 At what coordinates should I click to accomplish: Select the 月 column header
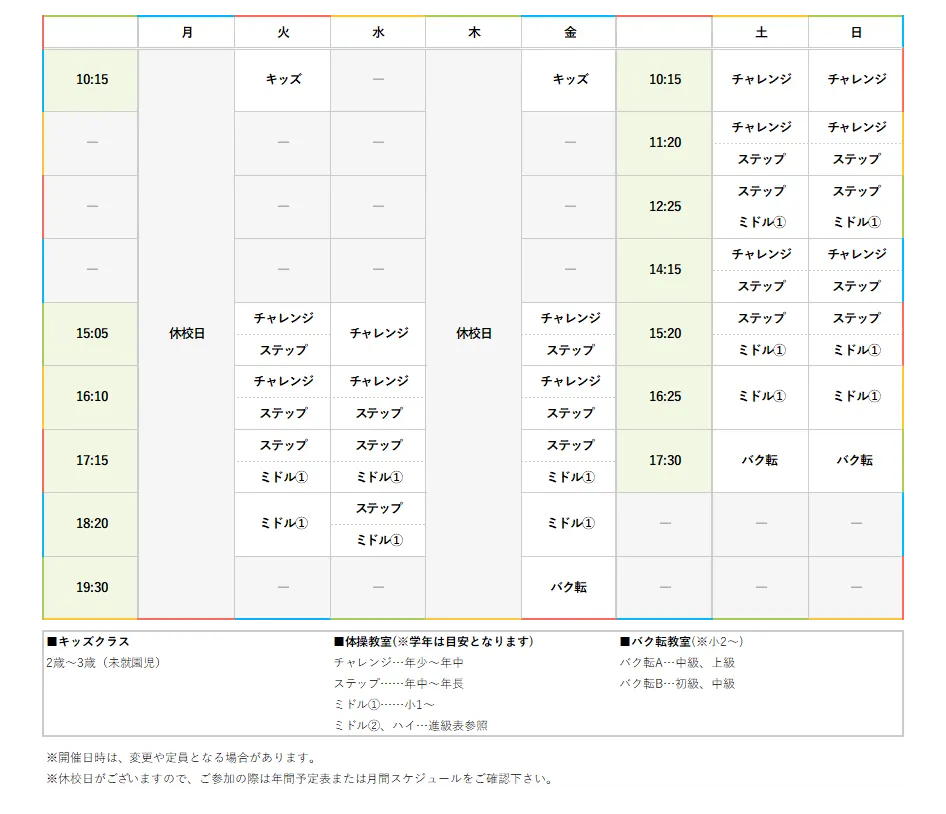coord(186,31)
